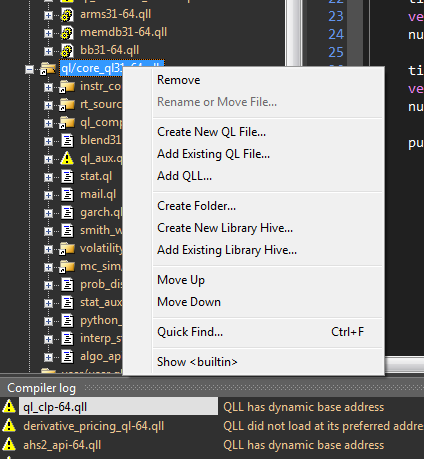Select Add Existing QL File... menu entry
The width and height of the screenshot is (424, 459).
tap(253, 154)
